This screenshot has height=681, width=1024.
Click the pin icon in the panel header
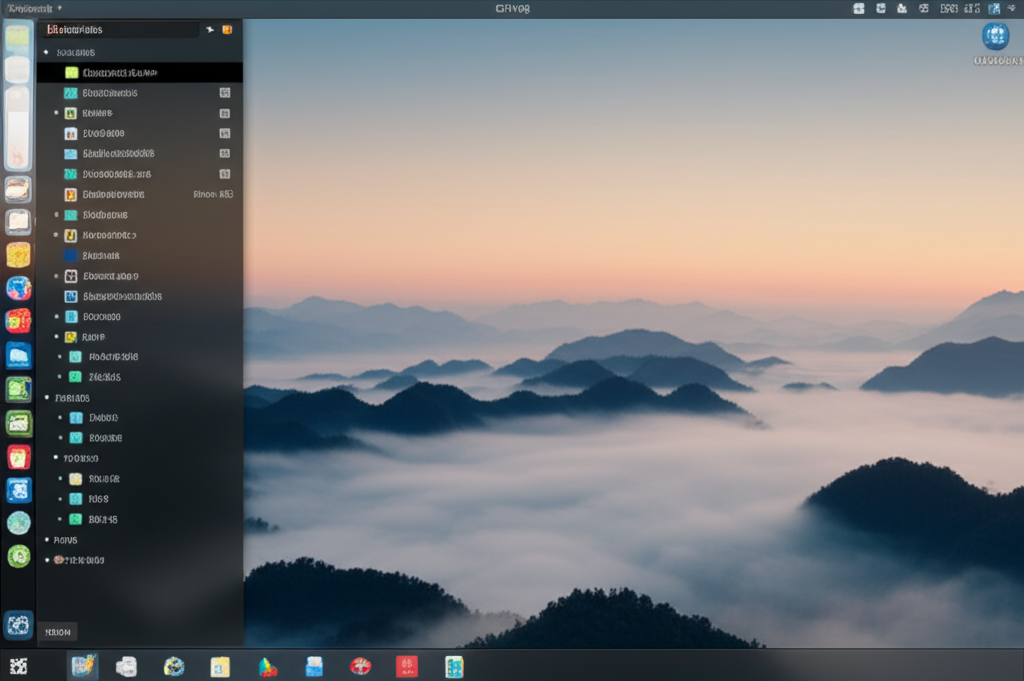tap(210, 30)
